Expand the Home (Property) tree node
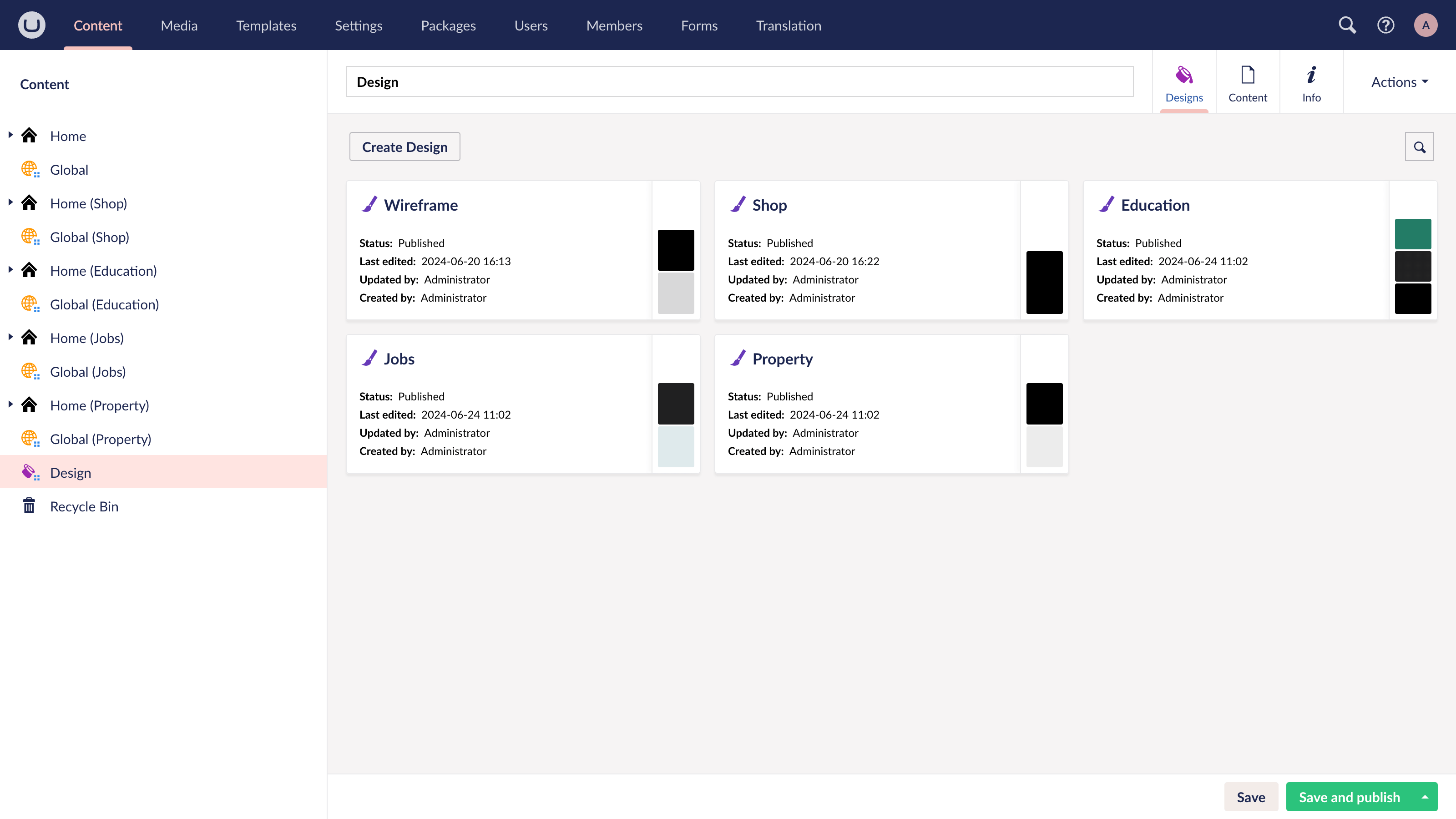 (x=10, y=404)
